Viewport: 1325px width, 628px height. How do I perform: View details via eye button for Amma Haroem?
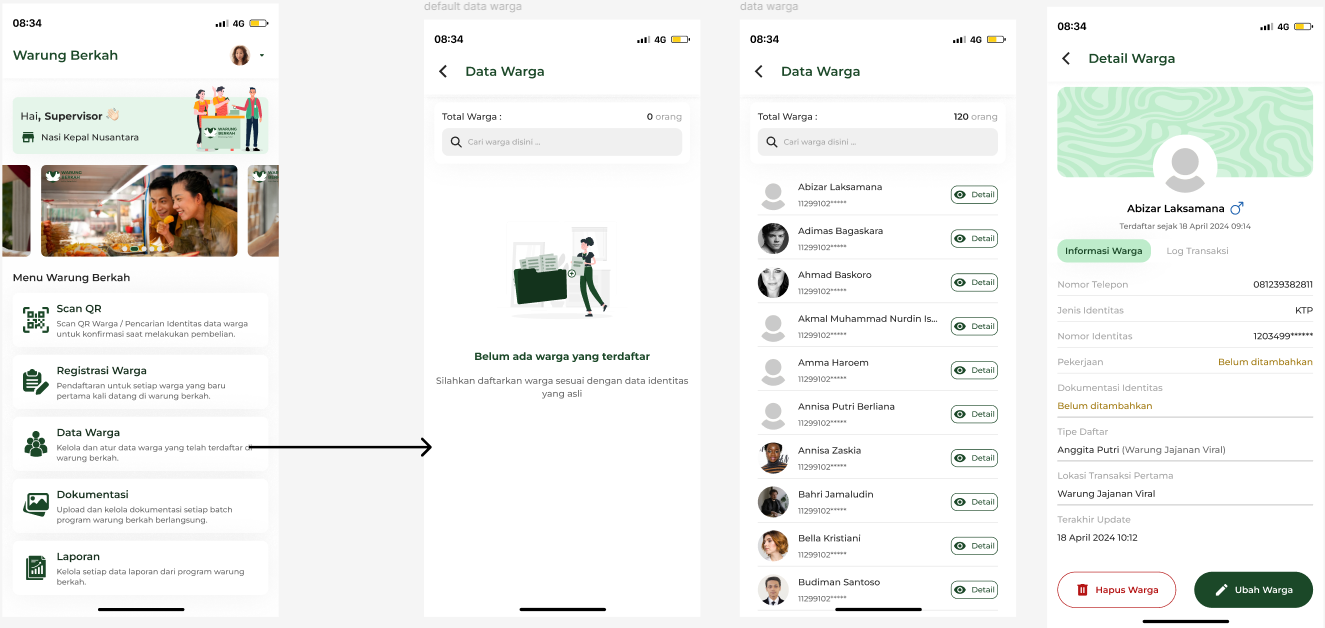pyautogui.click(x=974, y=370)
